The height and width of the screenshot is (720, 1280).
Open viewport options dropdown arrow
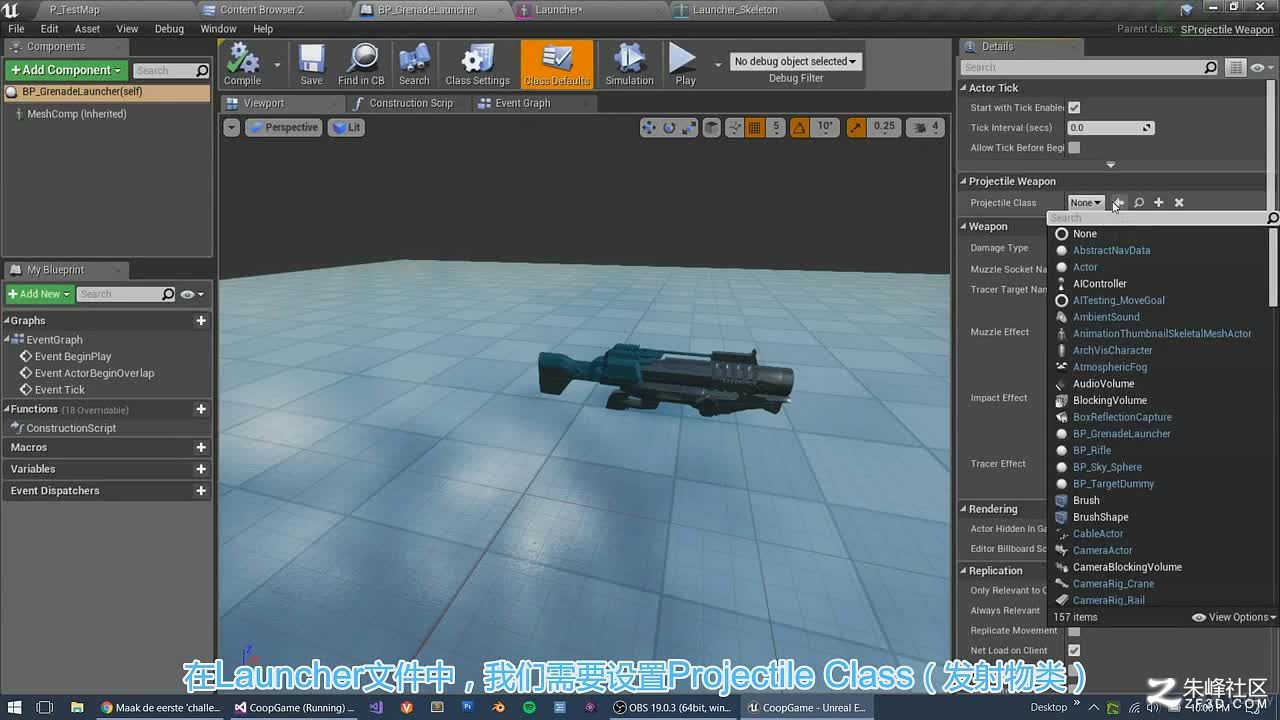click(x=232, y=127)
